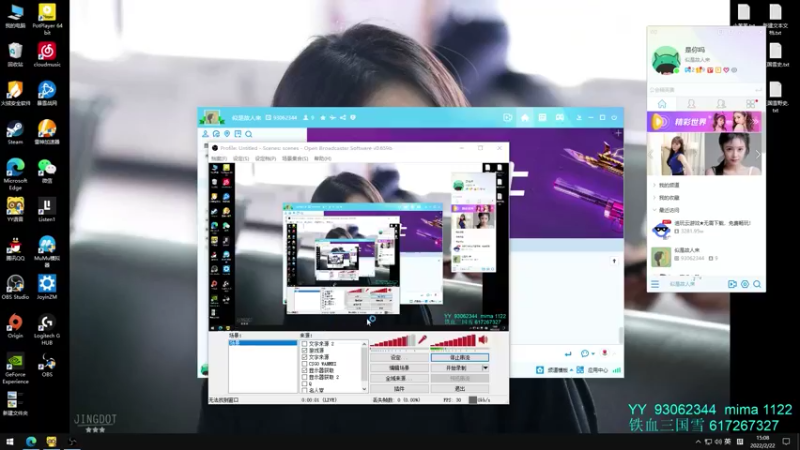Click the Logitech G HUB desktop icon
Image resolution: width=800 pixels, height=450 pixels.
[47, 330]
